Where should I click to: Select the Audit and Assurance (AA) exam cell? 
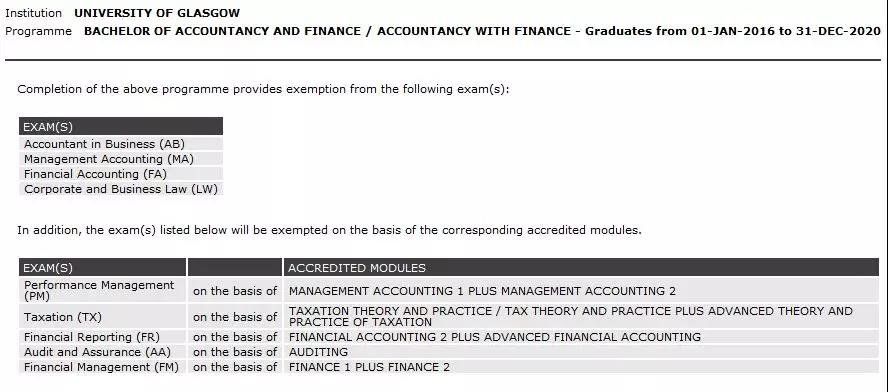click(103, 352)
